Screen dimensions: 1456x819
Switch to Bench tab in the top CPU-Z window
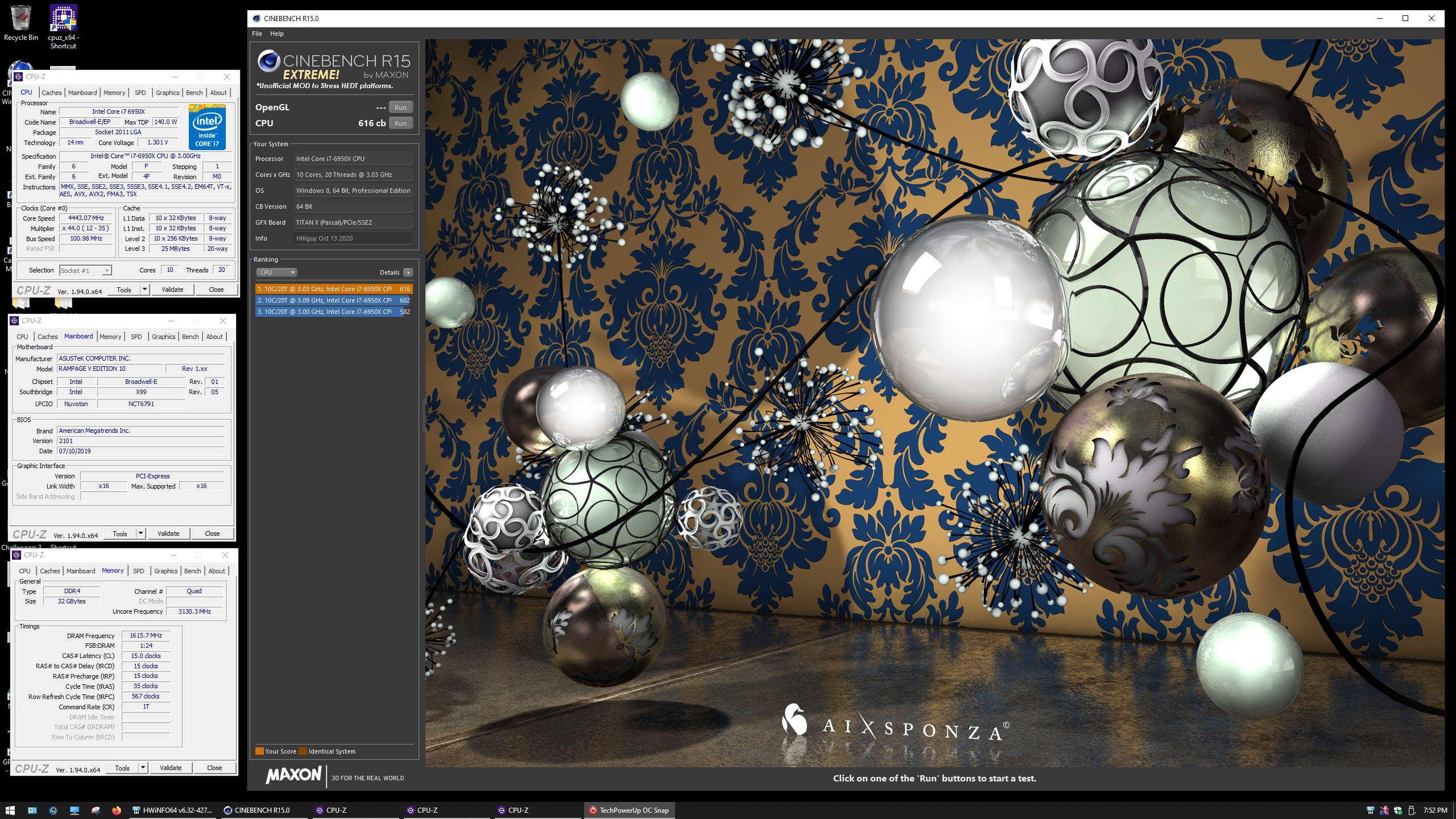(x=194, y=93)
